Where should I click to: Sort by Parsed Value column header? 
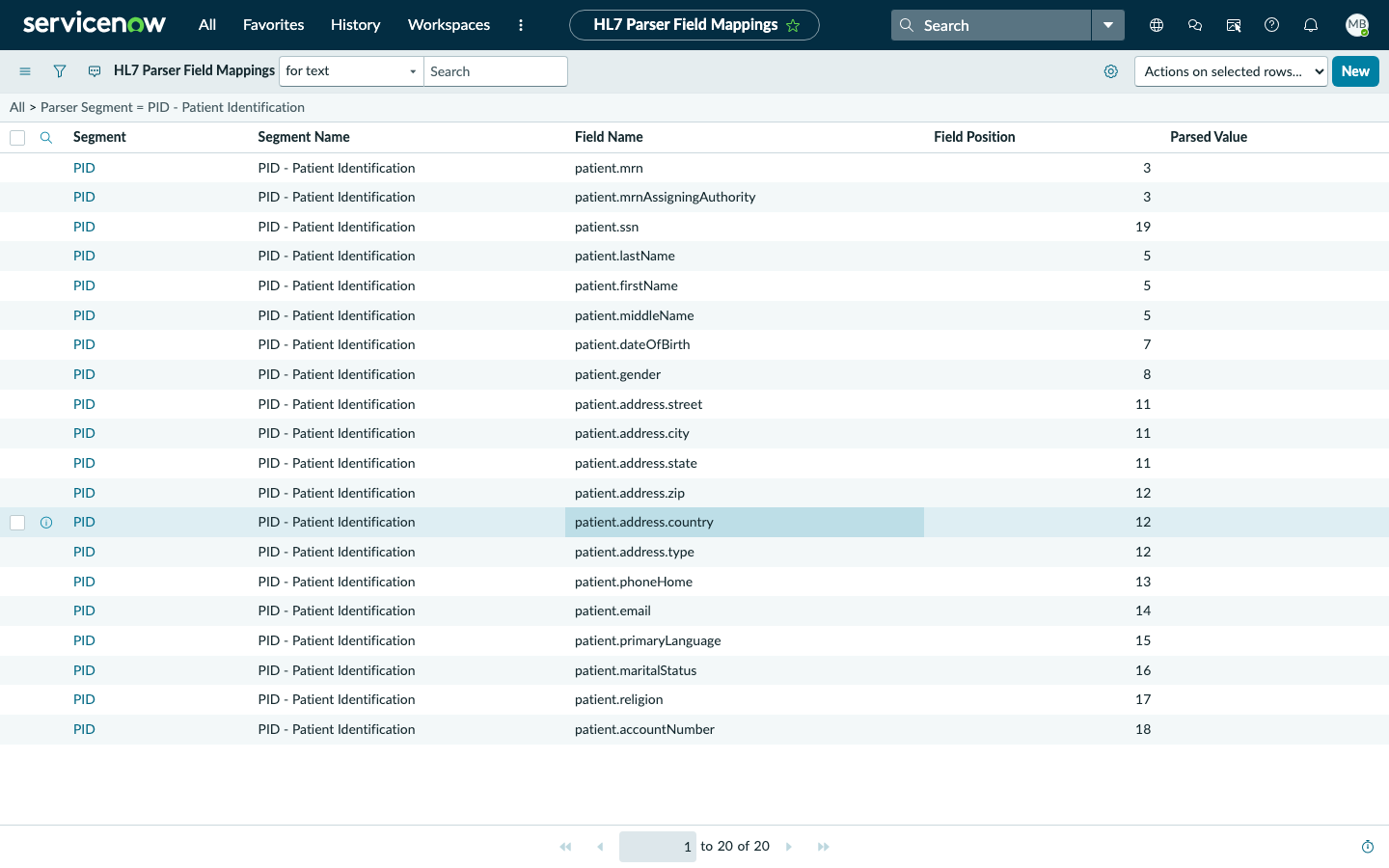(1209, 137)
